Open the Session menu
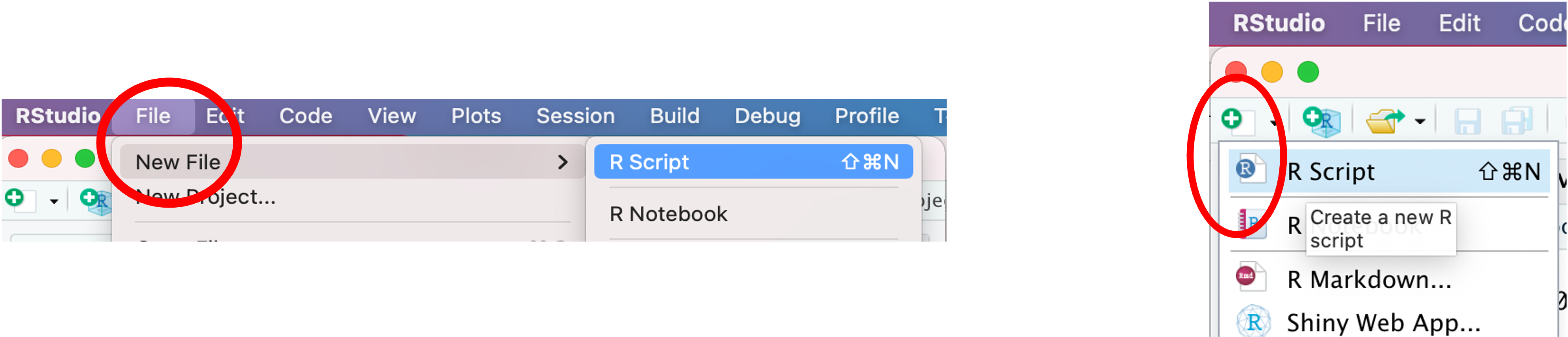 [x=575, y=116]
